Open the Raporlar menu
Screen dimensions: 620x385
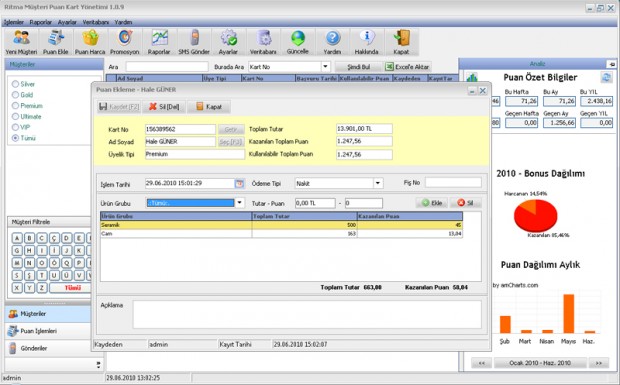click(41, 22)
